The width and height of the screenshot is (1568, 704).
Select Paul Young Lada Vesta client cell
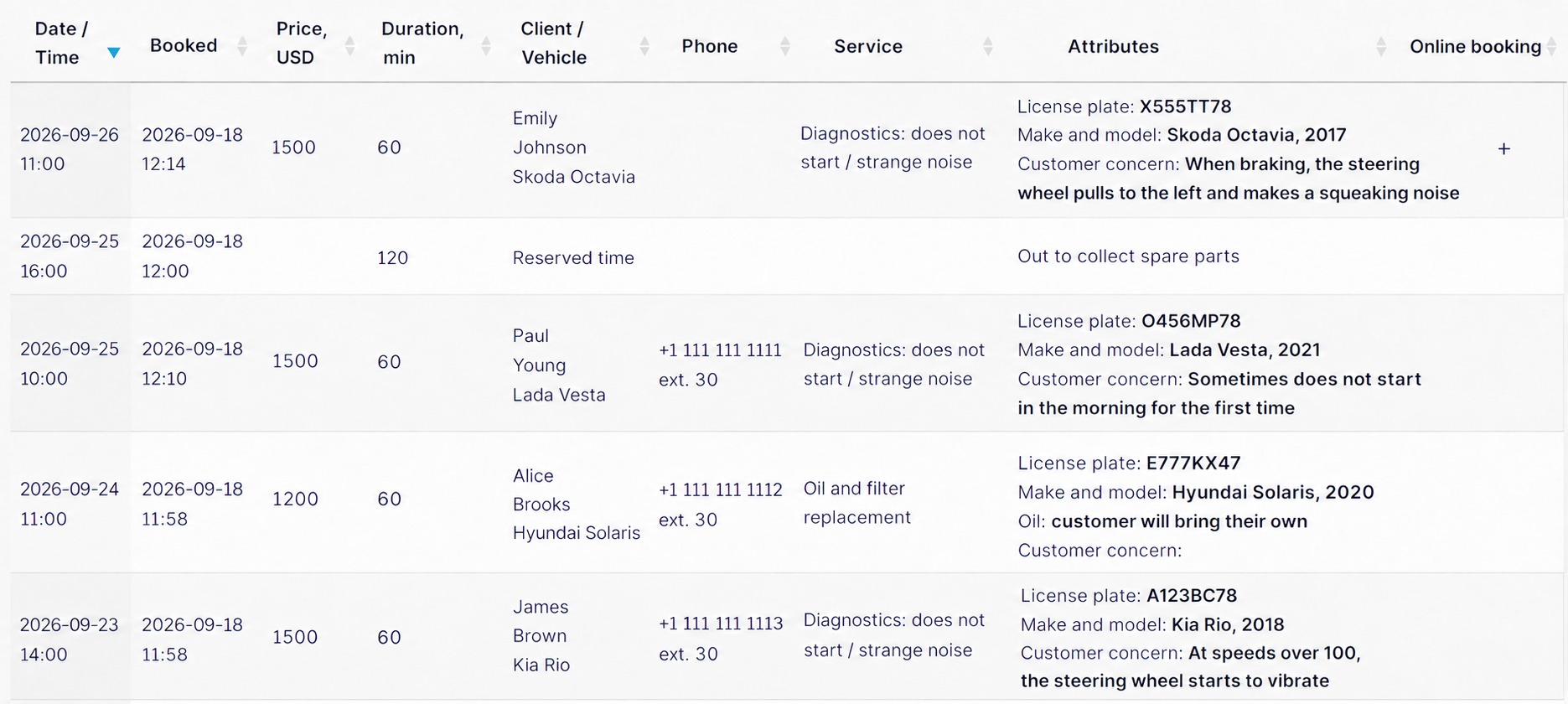(x=559, y=365)
